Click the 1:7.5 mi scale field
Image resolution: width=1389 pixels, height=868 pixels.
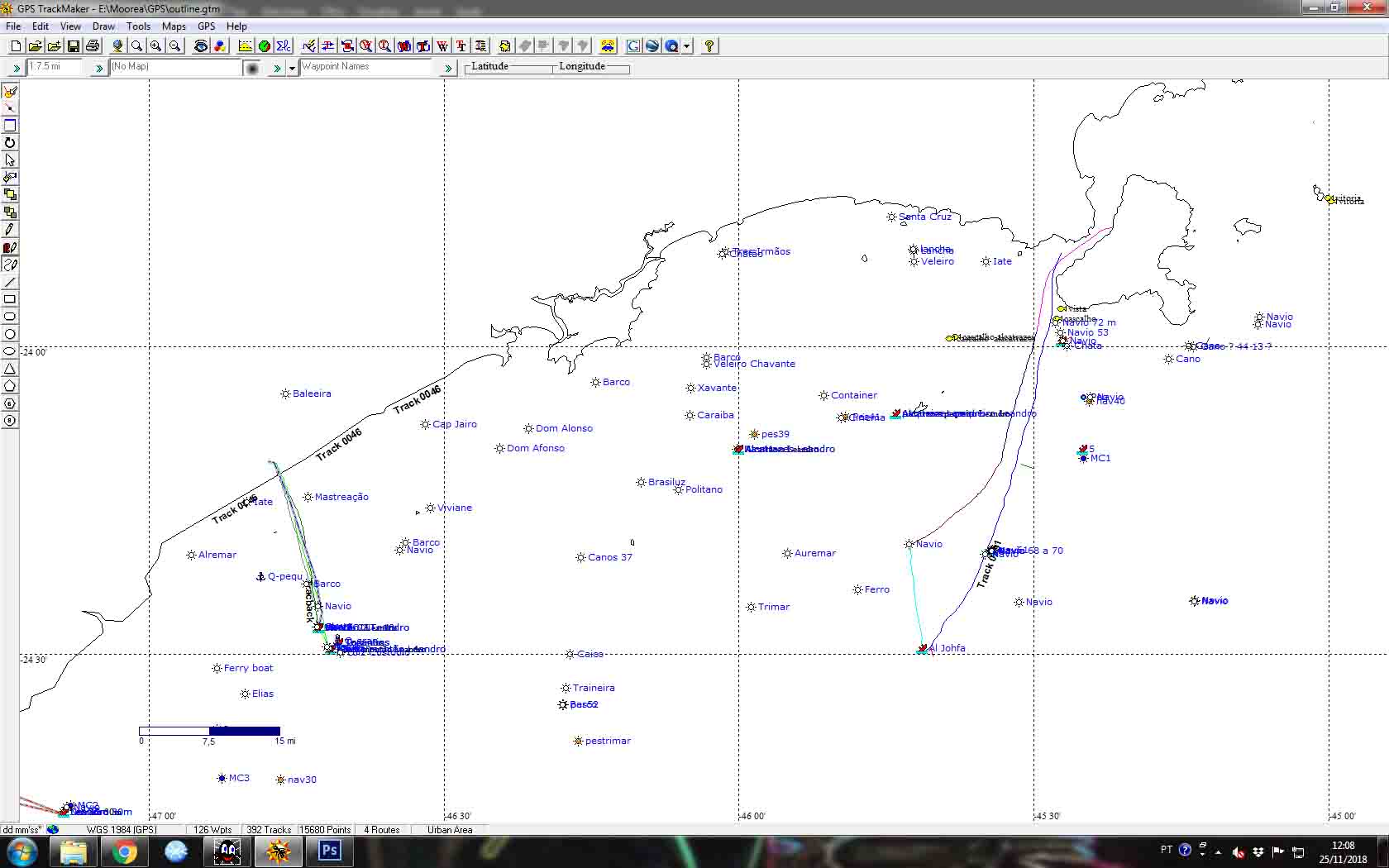point(55,67)
